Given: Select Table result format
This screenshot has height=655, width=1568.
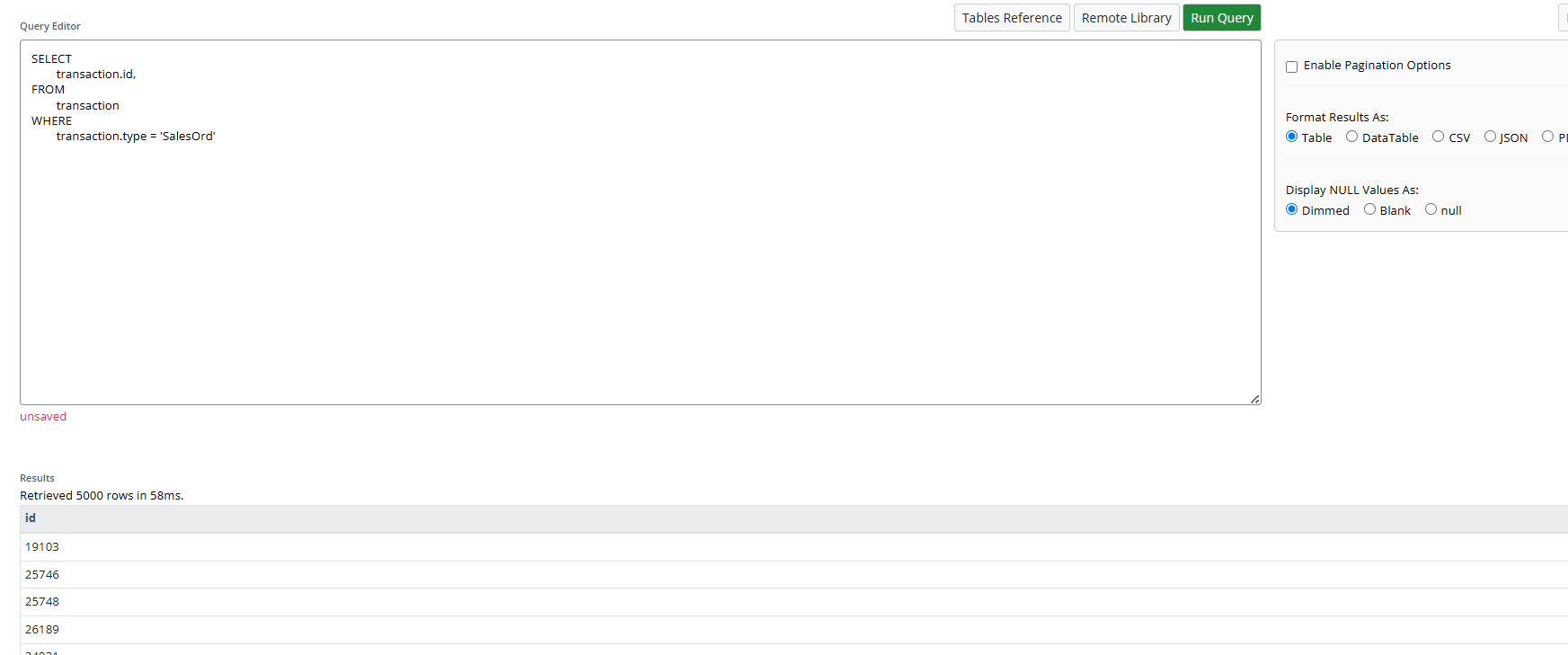Looking at the screenshot, I should pos(1291,137).
